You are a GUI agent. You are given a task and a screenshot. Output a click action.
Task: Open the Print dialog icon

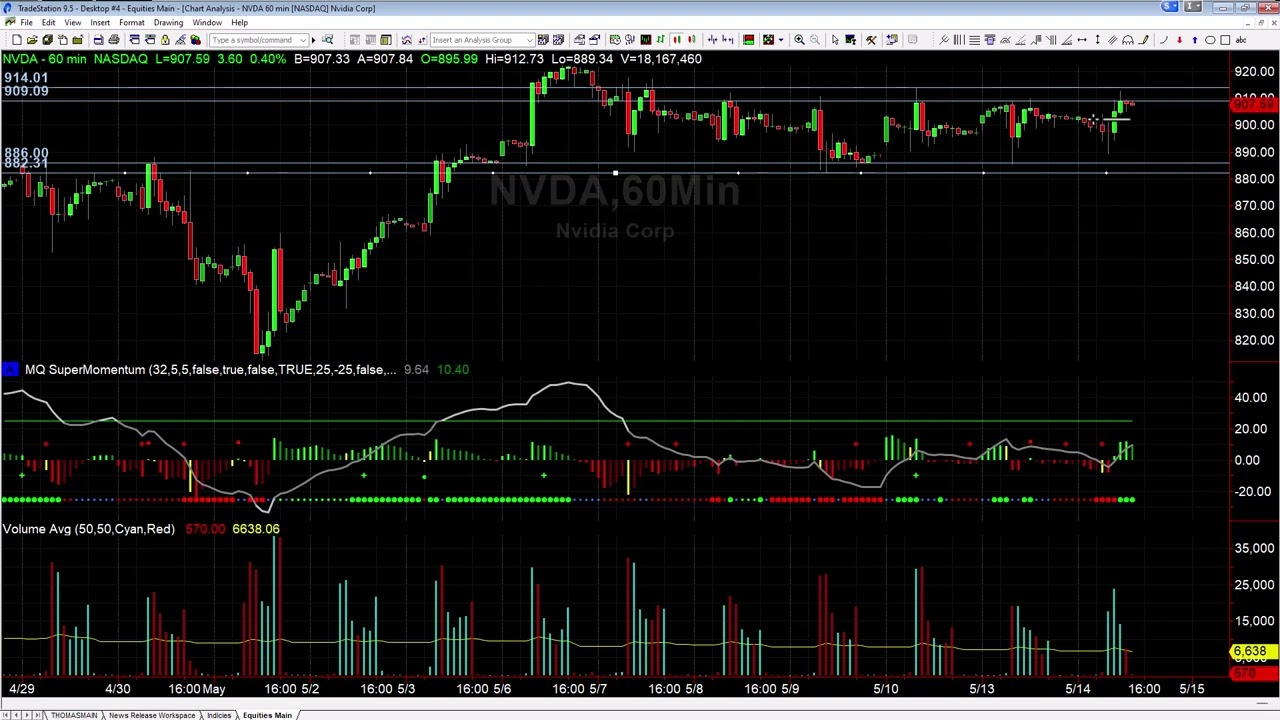pyautogui.click(x=114, y=40)
